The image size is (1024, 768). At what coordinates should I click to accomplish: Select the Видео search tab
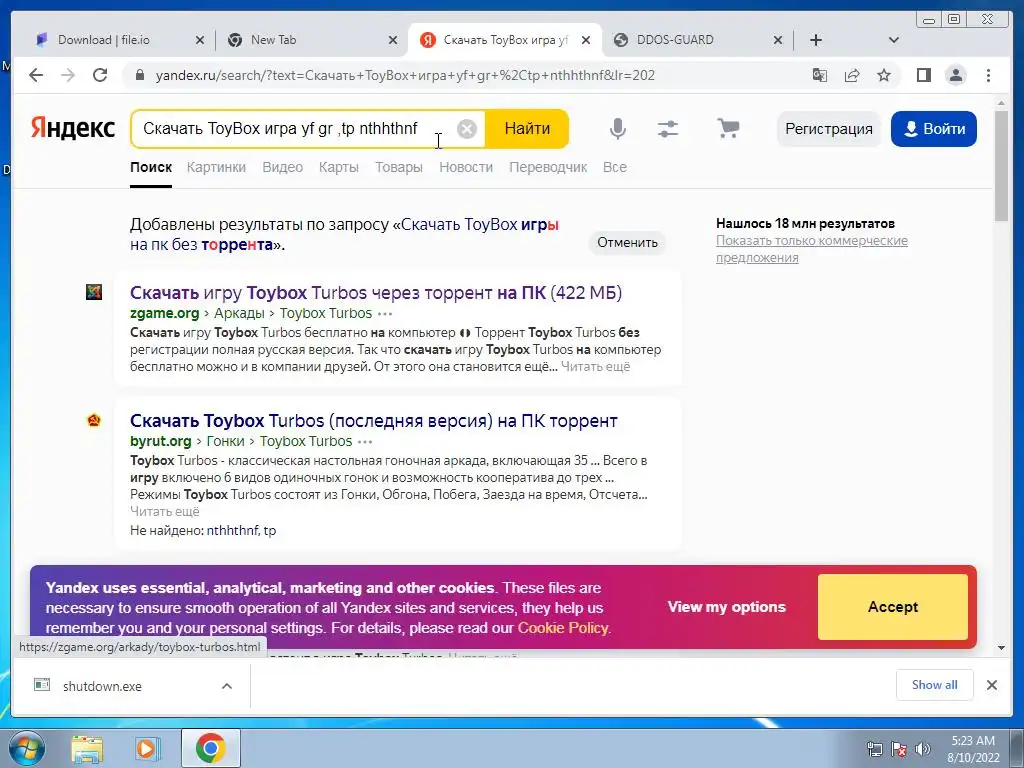[282, 167]
